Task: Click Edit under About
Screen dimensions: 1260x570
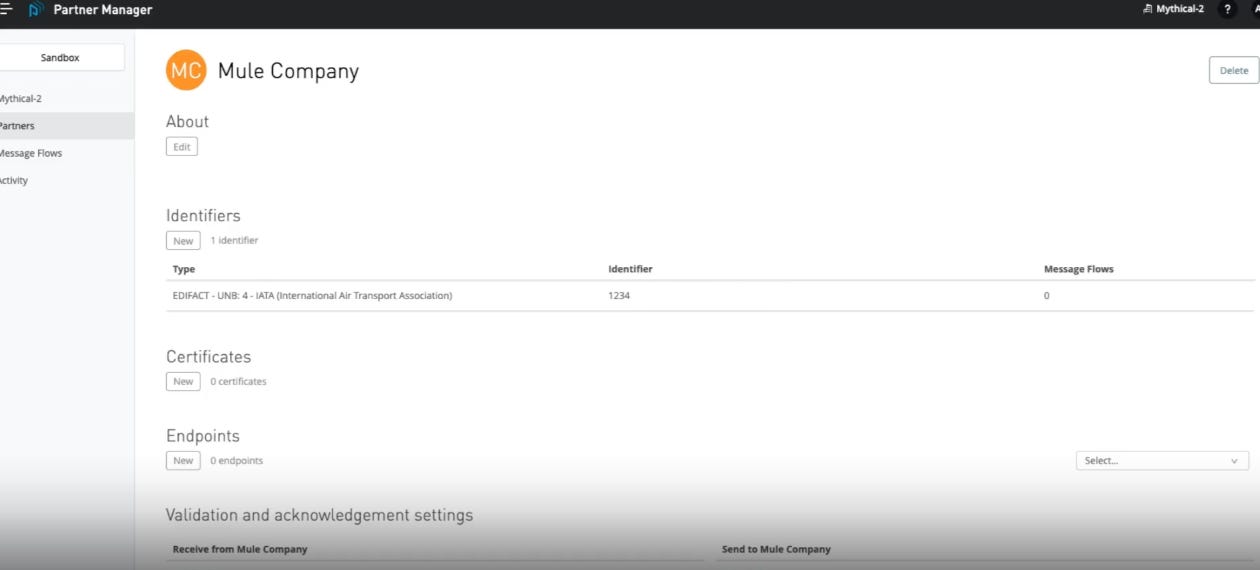Action: pos(182,147)
